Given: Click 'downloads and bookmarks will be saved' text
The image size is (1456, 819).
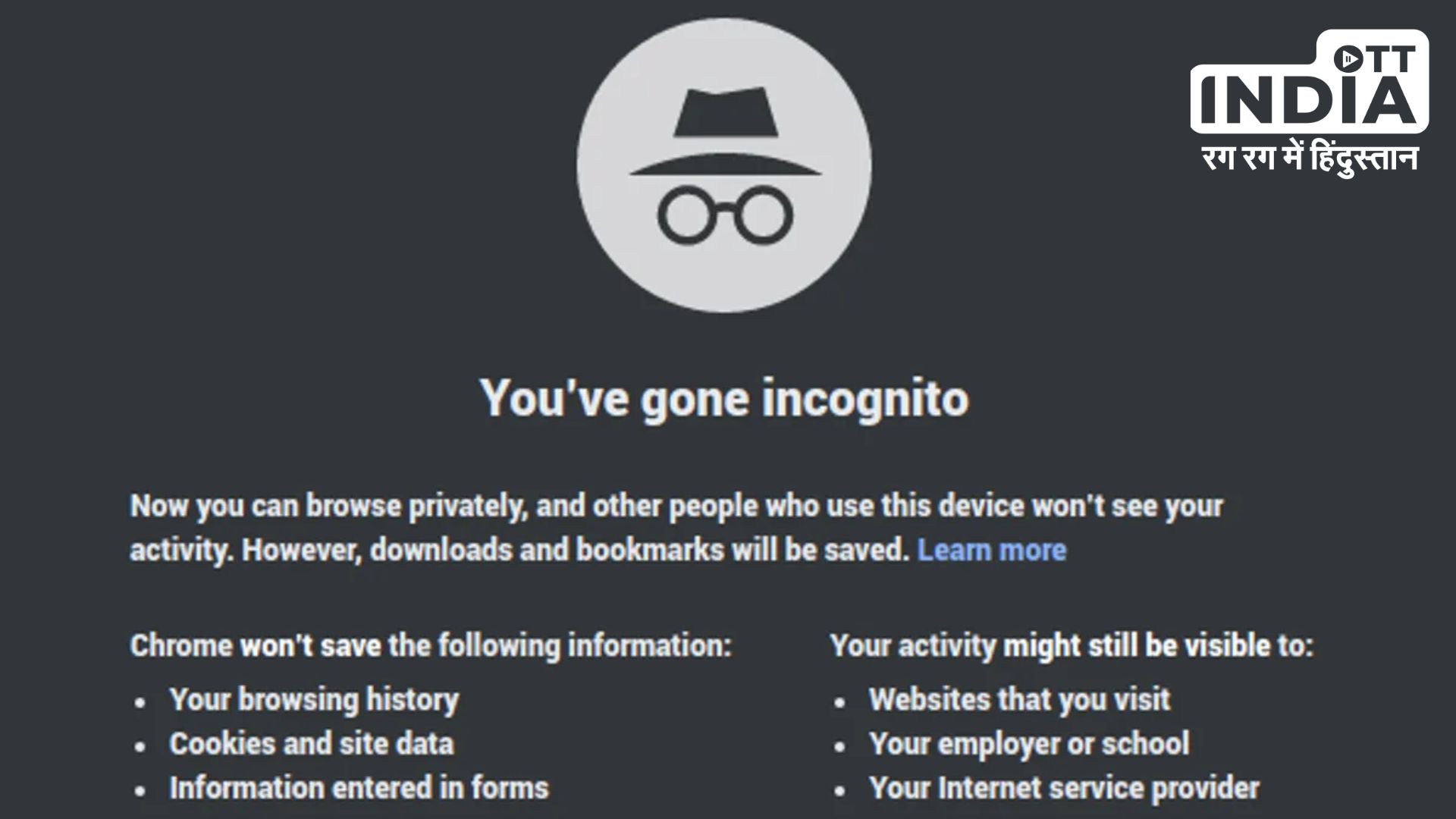Looking at the screenshot, I should pyautogui.click(x=639, y=550).
